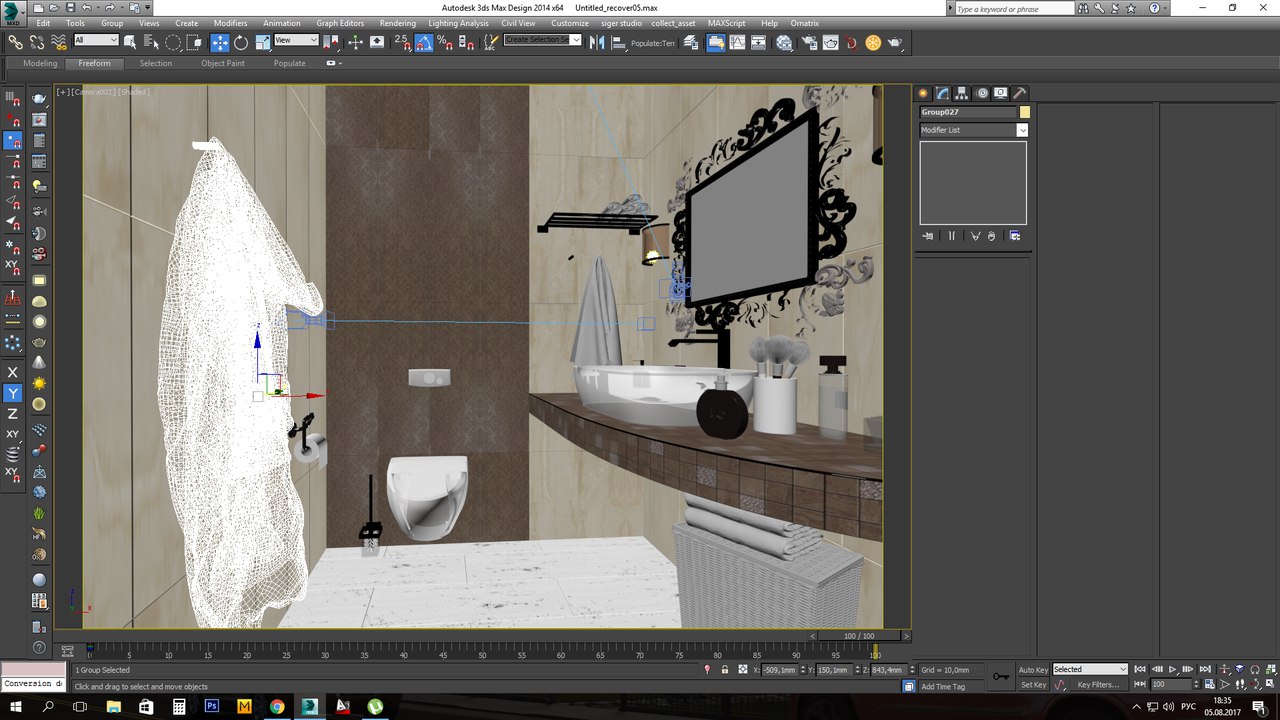Activate the Select and Rotate tool
This screenshot has height=720, width=1280.
pyautogui.click(x=241, y=43)
